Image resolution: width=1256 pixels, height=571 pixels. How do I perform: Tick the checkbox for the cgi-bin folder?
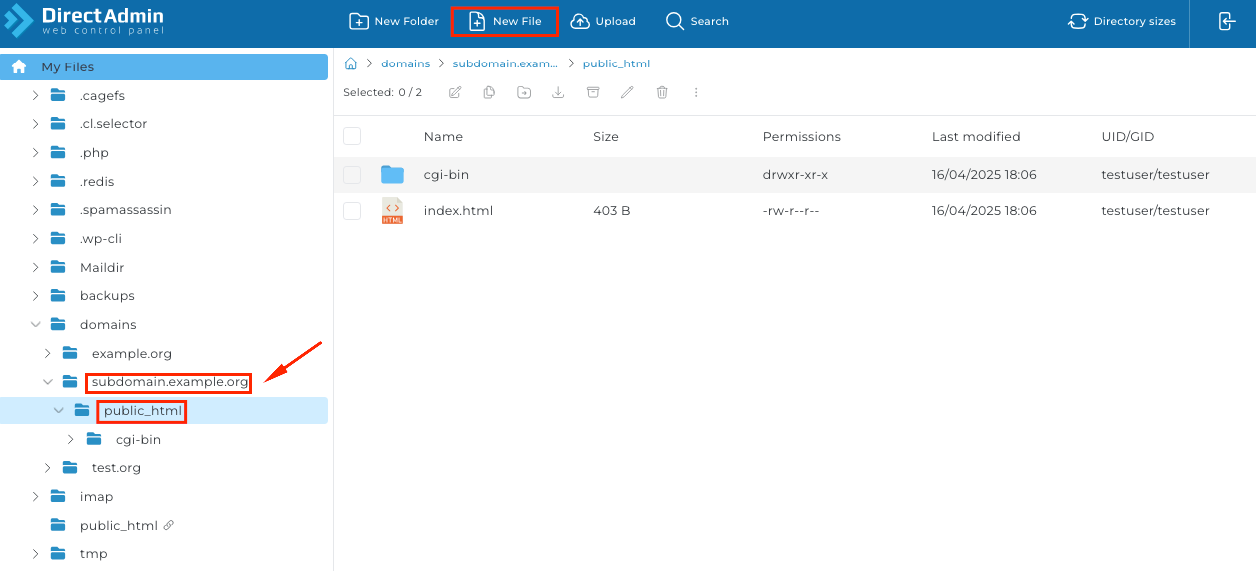coord(352,175)
